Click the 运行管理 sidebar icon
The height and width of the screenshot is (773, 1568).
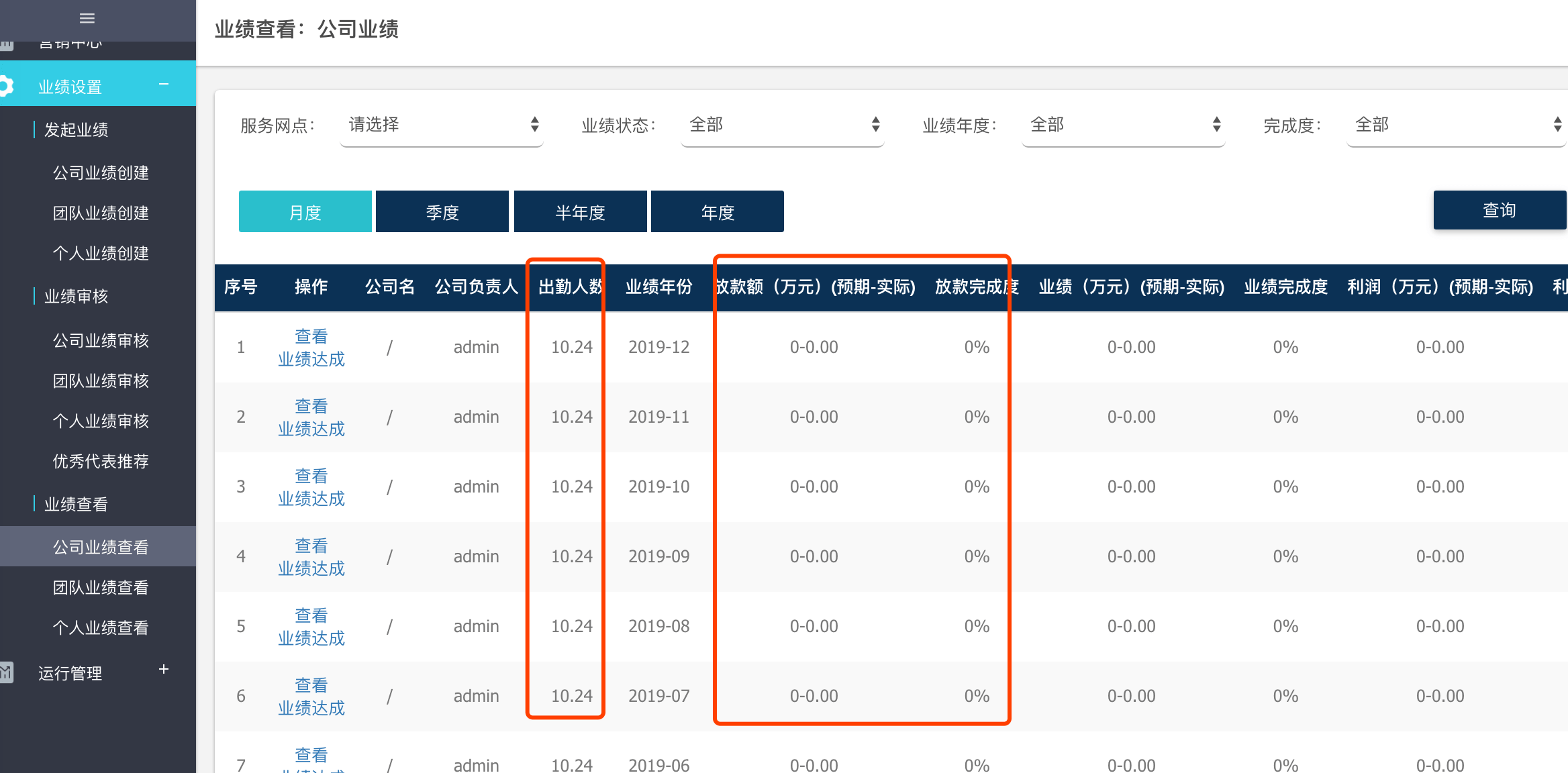click(x=7, y=671)
